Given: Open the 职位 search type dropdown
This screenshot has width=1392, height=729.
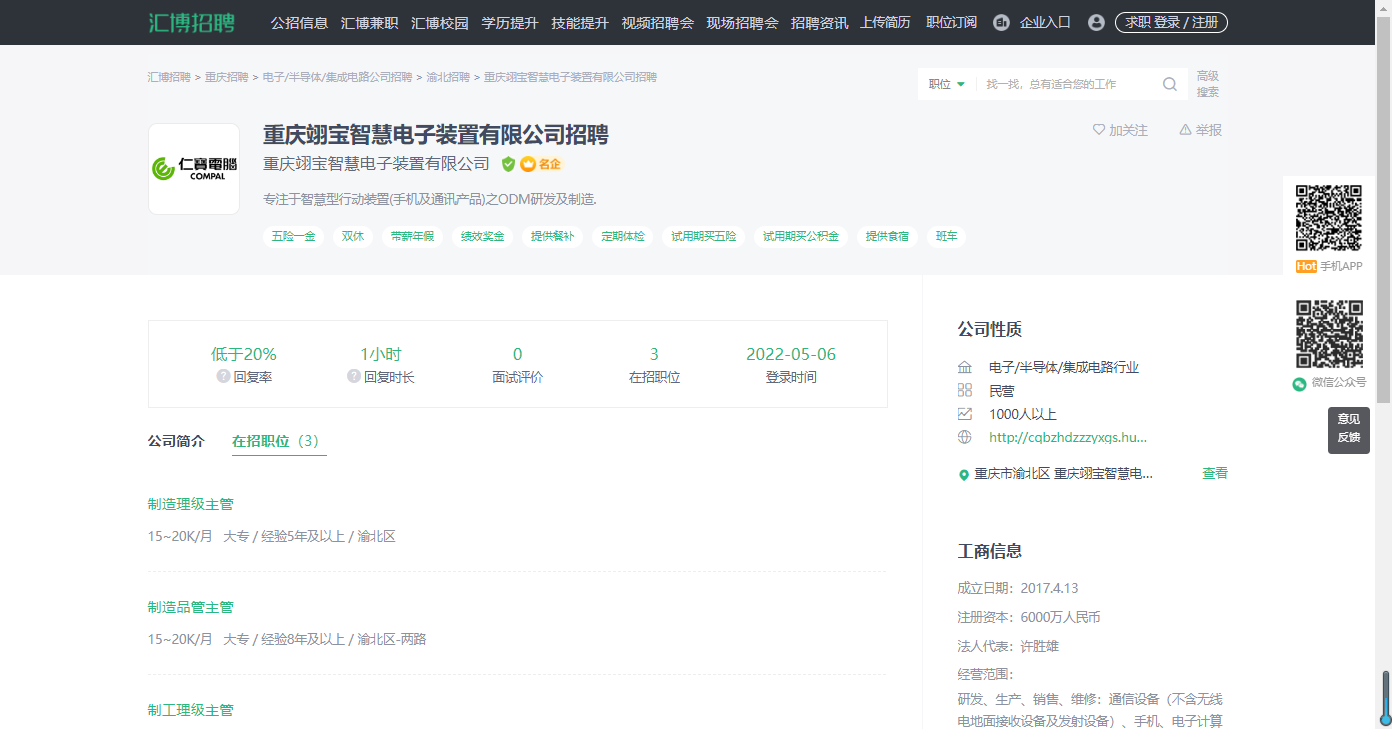Looking at the screenshot, I should tap(946, 84).
